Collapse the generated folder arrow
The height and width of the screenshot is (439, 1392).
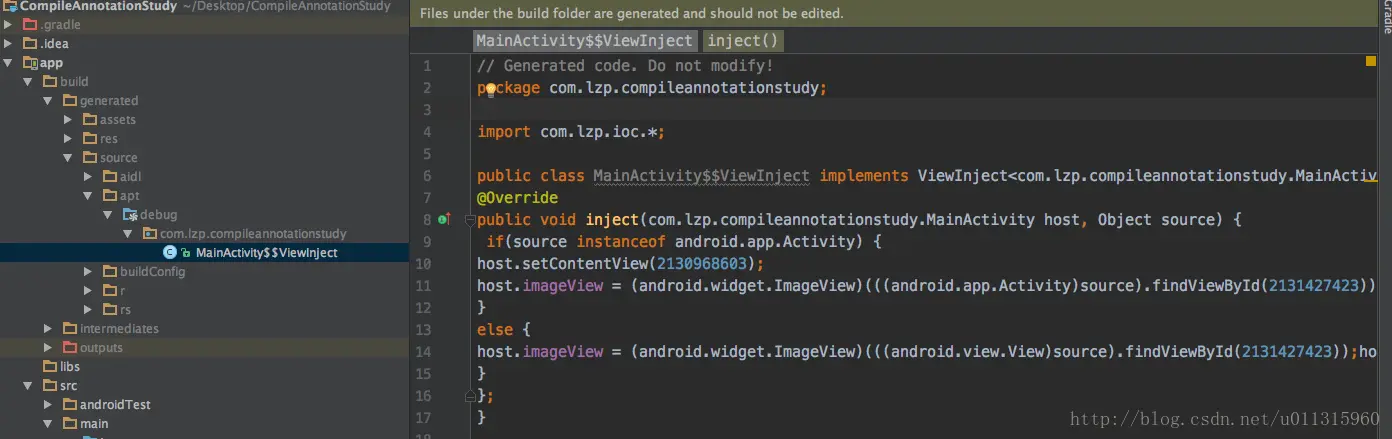[x=47, y=100]
